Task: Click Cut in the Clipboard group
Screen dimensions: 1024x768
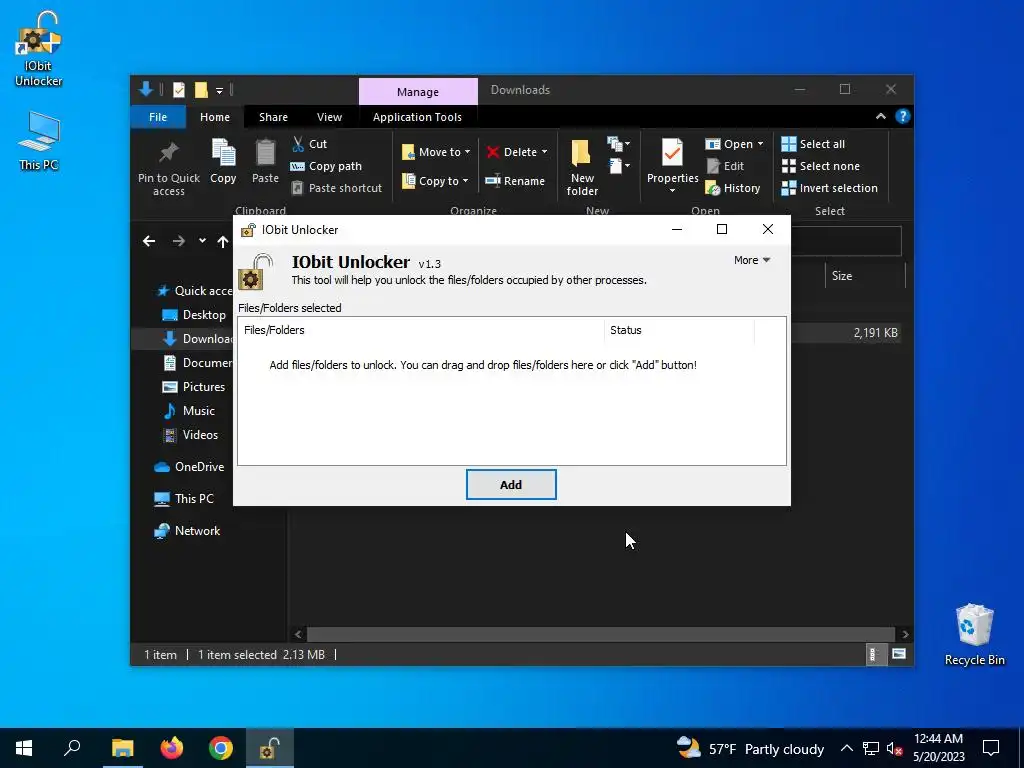Action: (x=310, y=144)
